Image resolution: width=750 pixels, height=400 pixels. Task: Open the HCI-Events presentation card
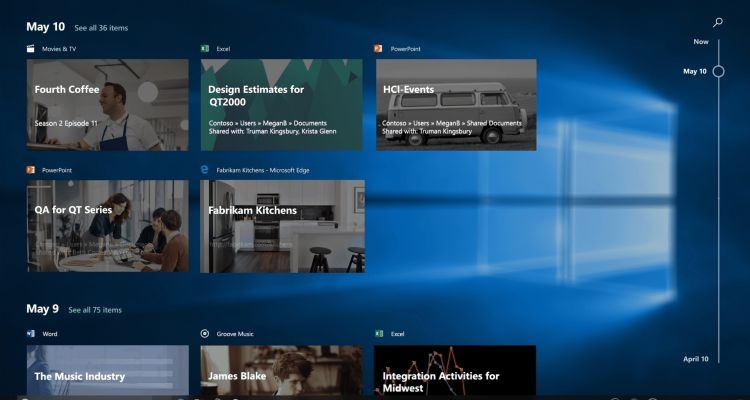point(456,105)
